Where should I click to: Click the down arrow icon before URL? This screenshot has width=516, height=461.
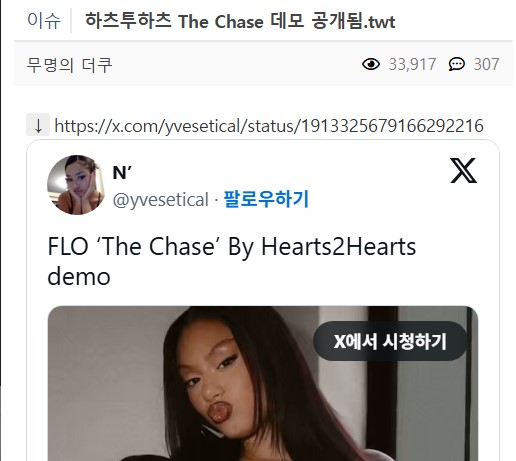(38, 125)
